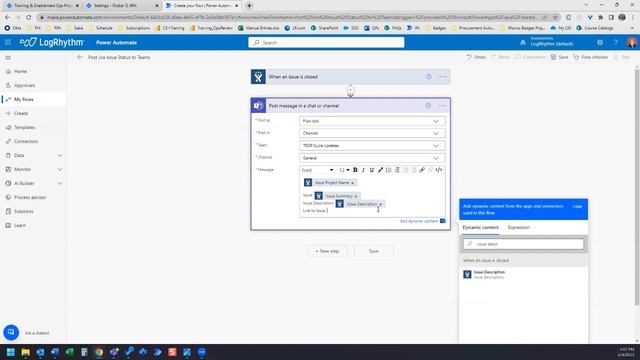Remove the Issue Summary token
The image size is (640, 360).
(x=356, y=196)
